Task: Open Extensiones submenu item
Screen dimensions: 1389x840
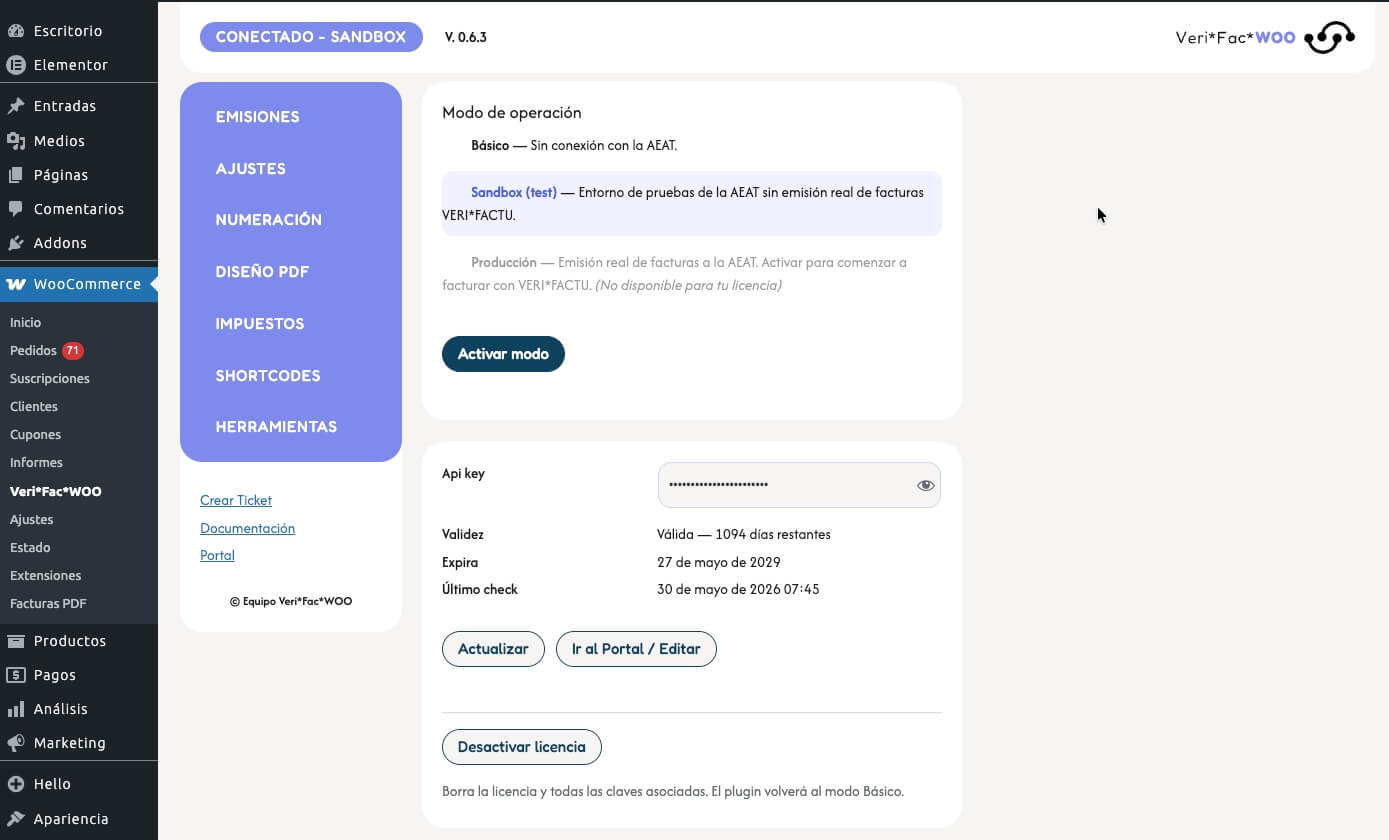Action: click(x=46, y=576)
